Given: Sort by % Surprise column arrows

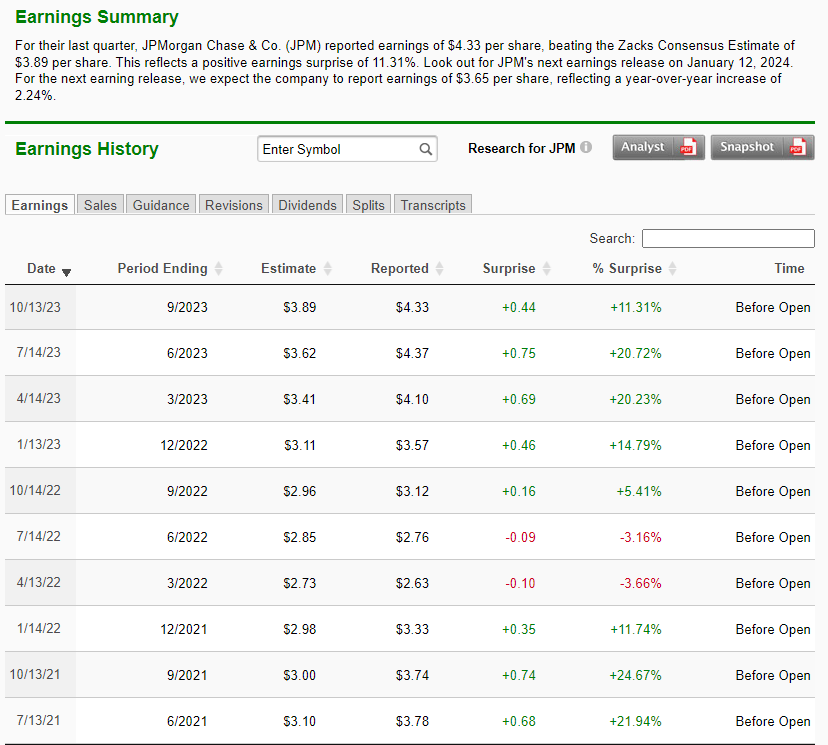Looking at the screenshot, I should point(672,269).
